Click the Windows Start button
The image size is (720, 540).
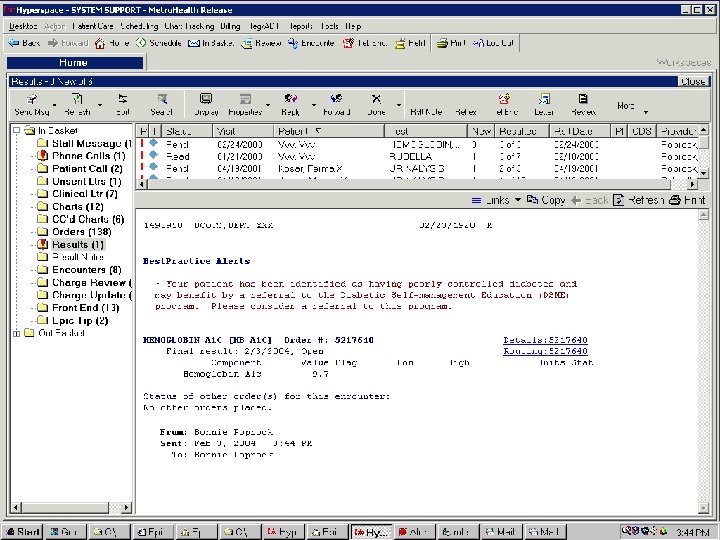pyautogui.click(x=22, y=532)
